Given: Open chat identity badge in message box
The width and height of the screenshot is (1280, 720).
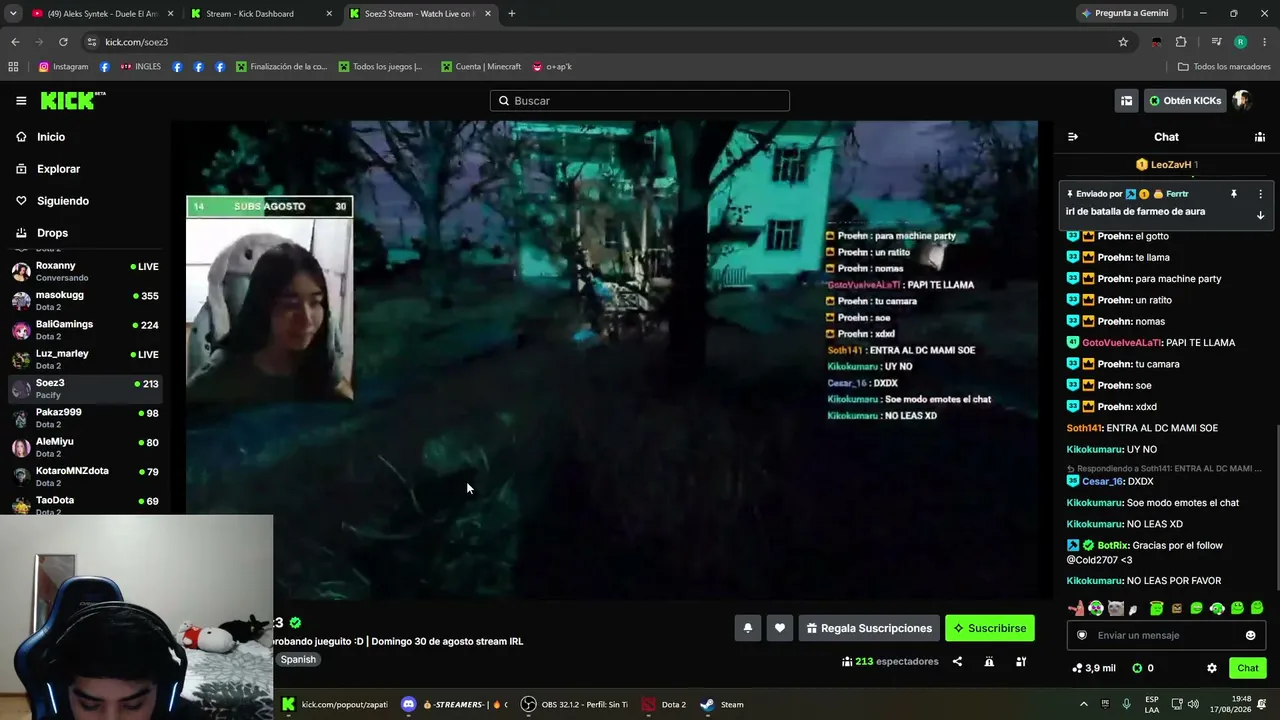Looking at the screenshot, I should pos(1081,635).
